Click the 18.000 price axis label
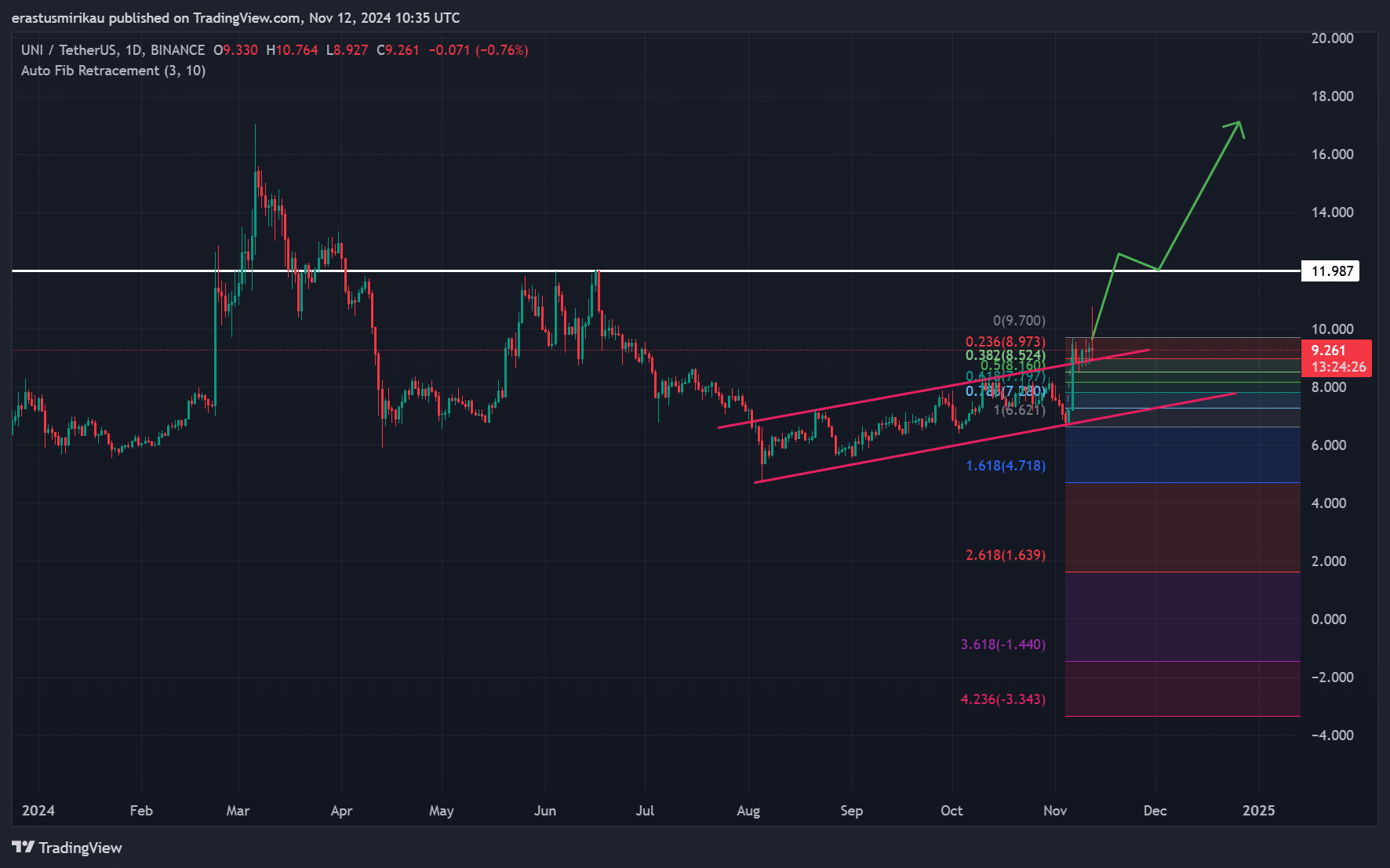Image resolution: width=1390 pixels, height=868 pixels. (x=1332, y=96)
